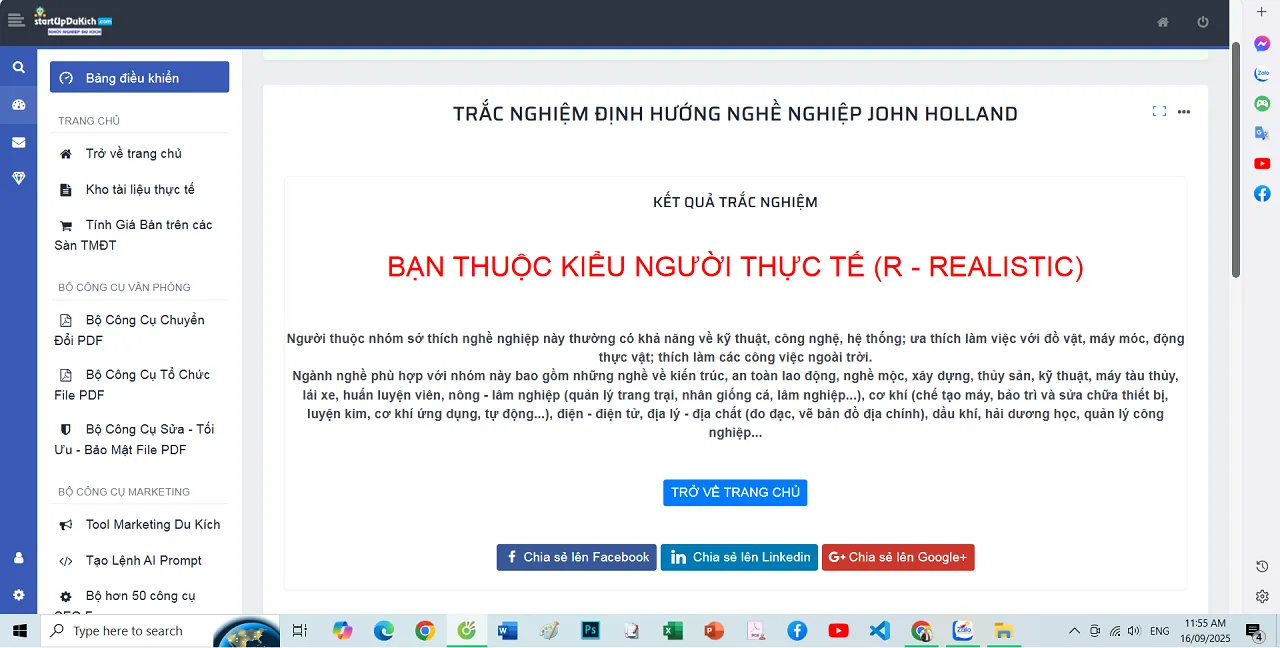Image resolution: width=1280 pixels, height=648 pixels.
Task: Add a new sidebar item with plus
Action: pyautogui.click(x=1262, y=12)
